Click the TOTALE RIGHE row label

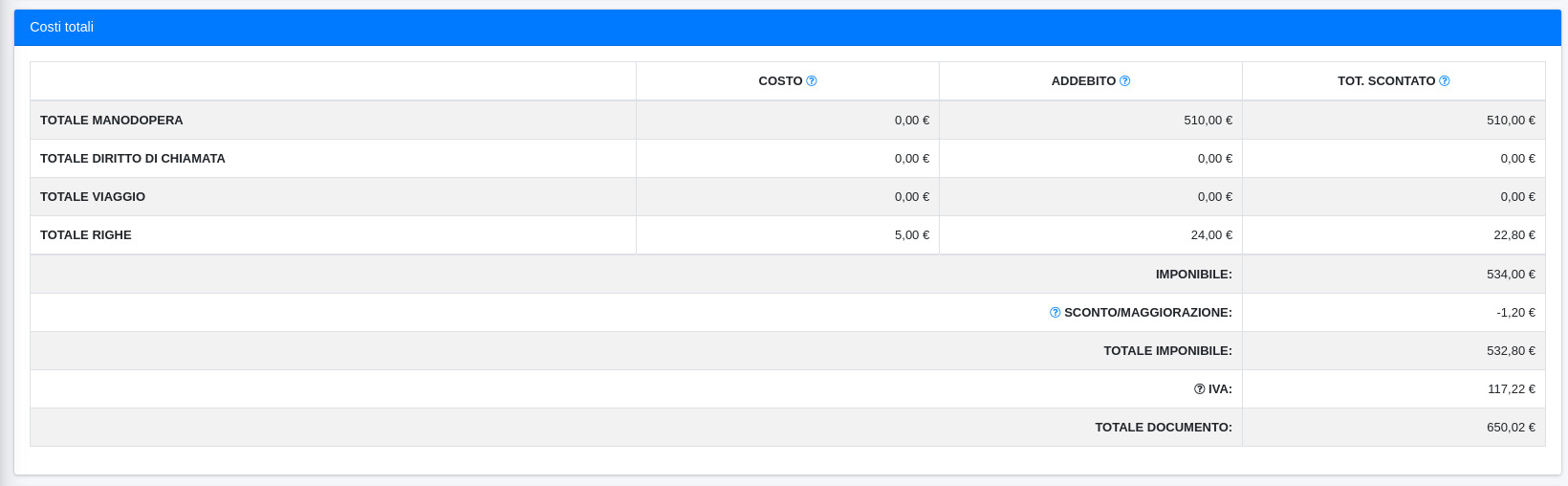pyautogui.click(x=86, y=235)
